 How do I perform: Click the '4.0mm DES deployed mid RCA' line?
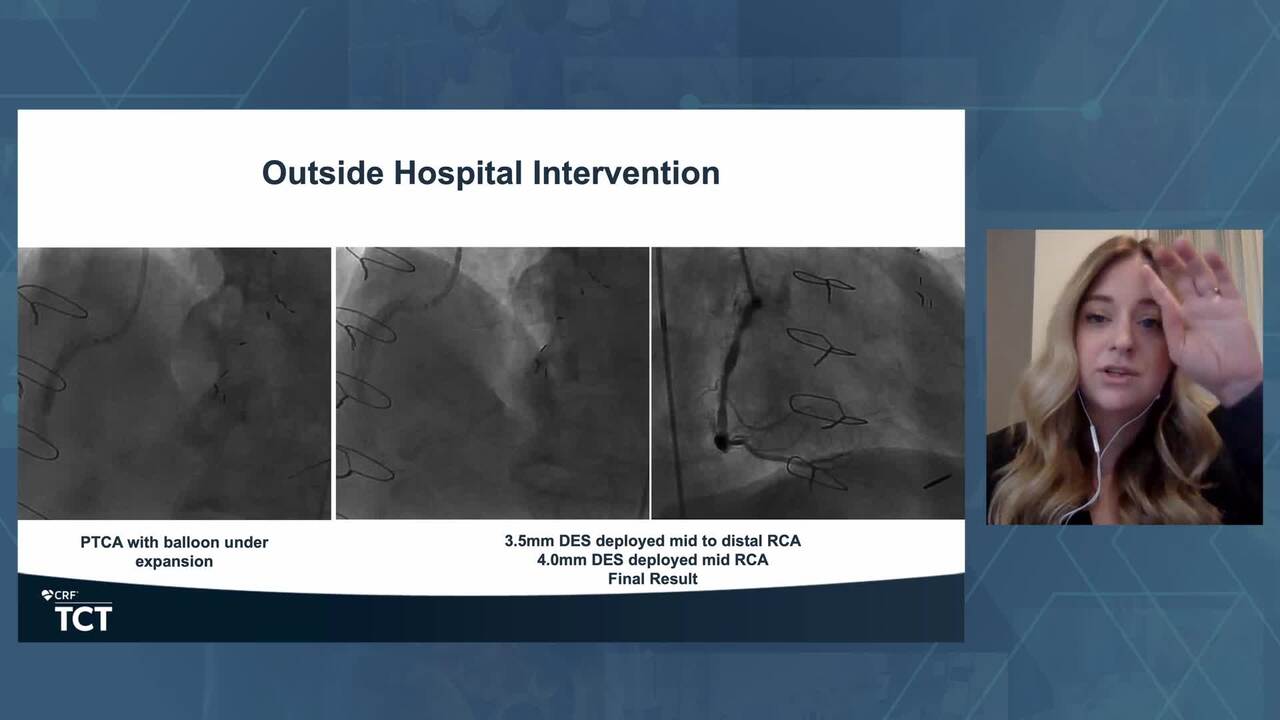pyautogui.click(x=653, y=560)
